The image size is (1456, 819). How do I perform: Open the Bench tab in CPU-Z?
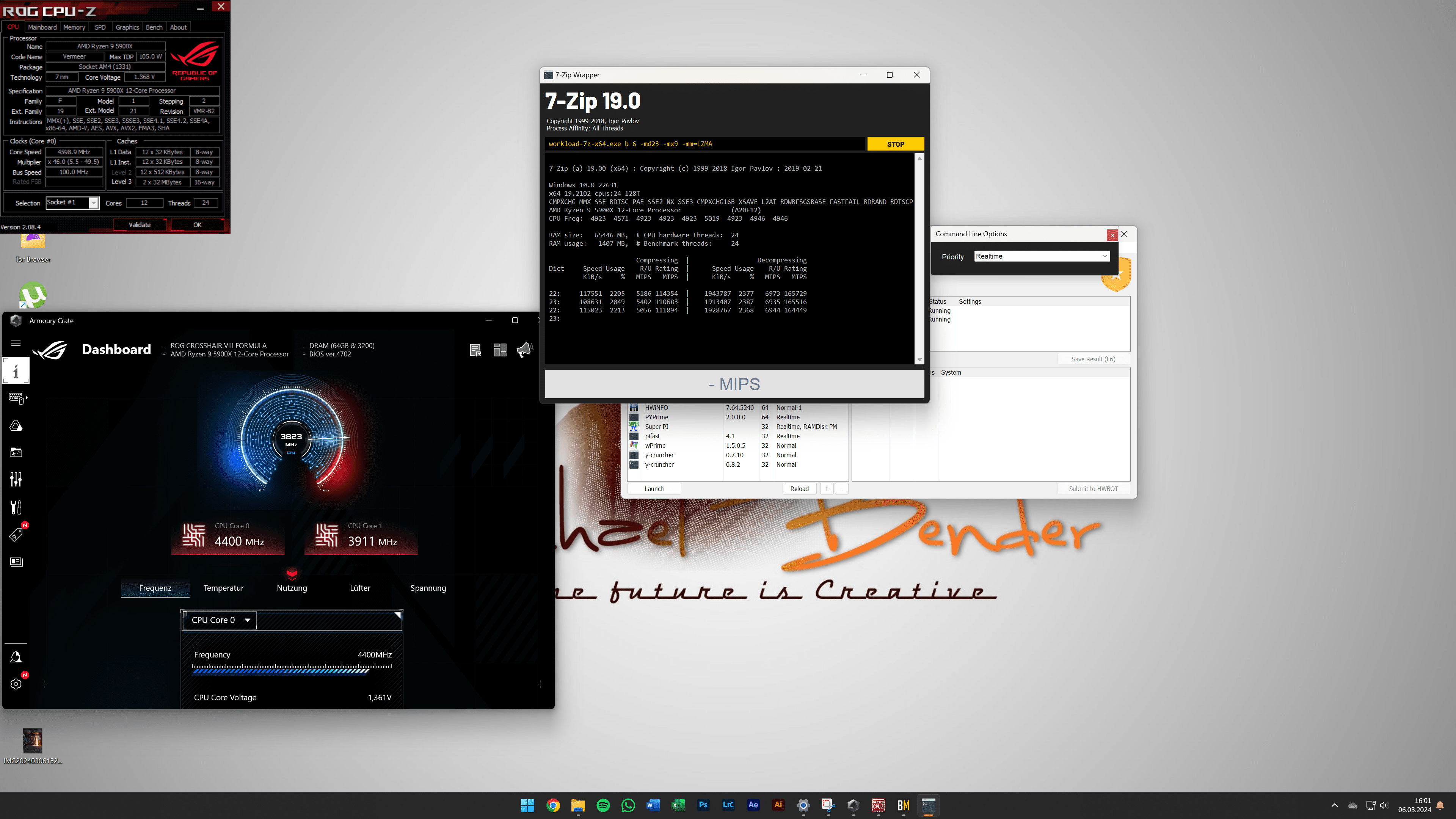point(154,27)
